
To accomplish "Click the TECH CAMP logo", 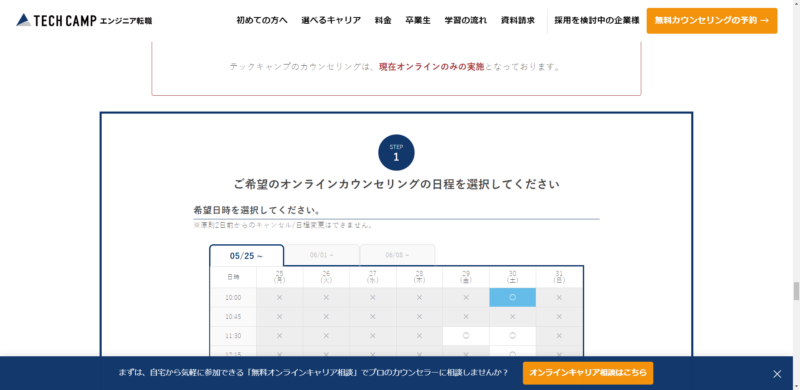I will (84, 20).
